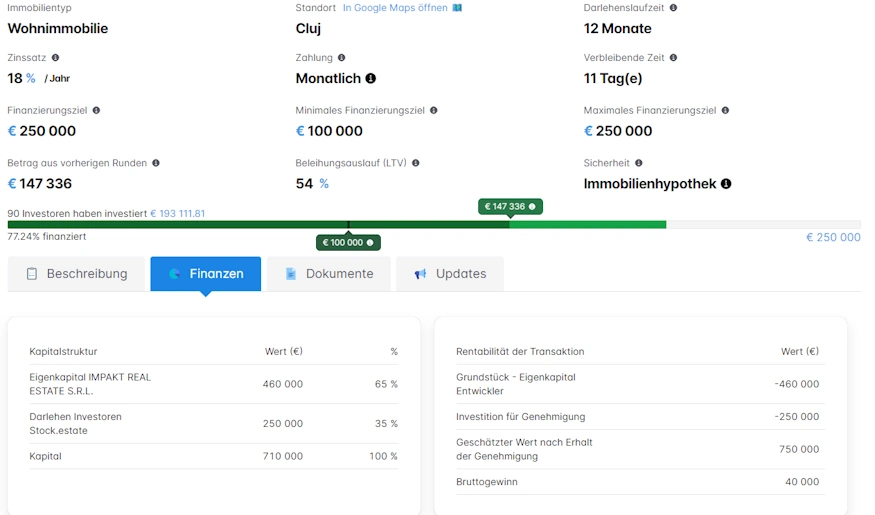This screenshot has height=515, width=875.
Task: Click info icon beside Betrag aus vorherigen Runden
Action: (155, 163)
